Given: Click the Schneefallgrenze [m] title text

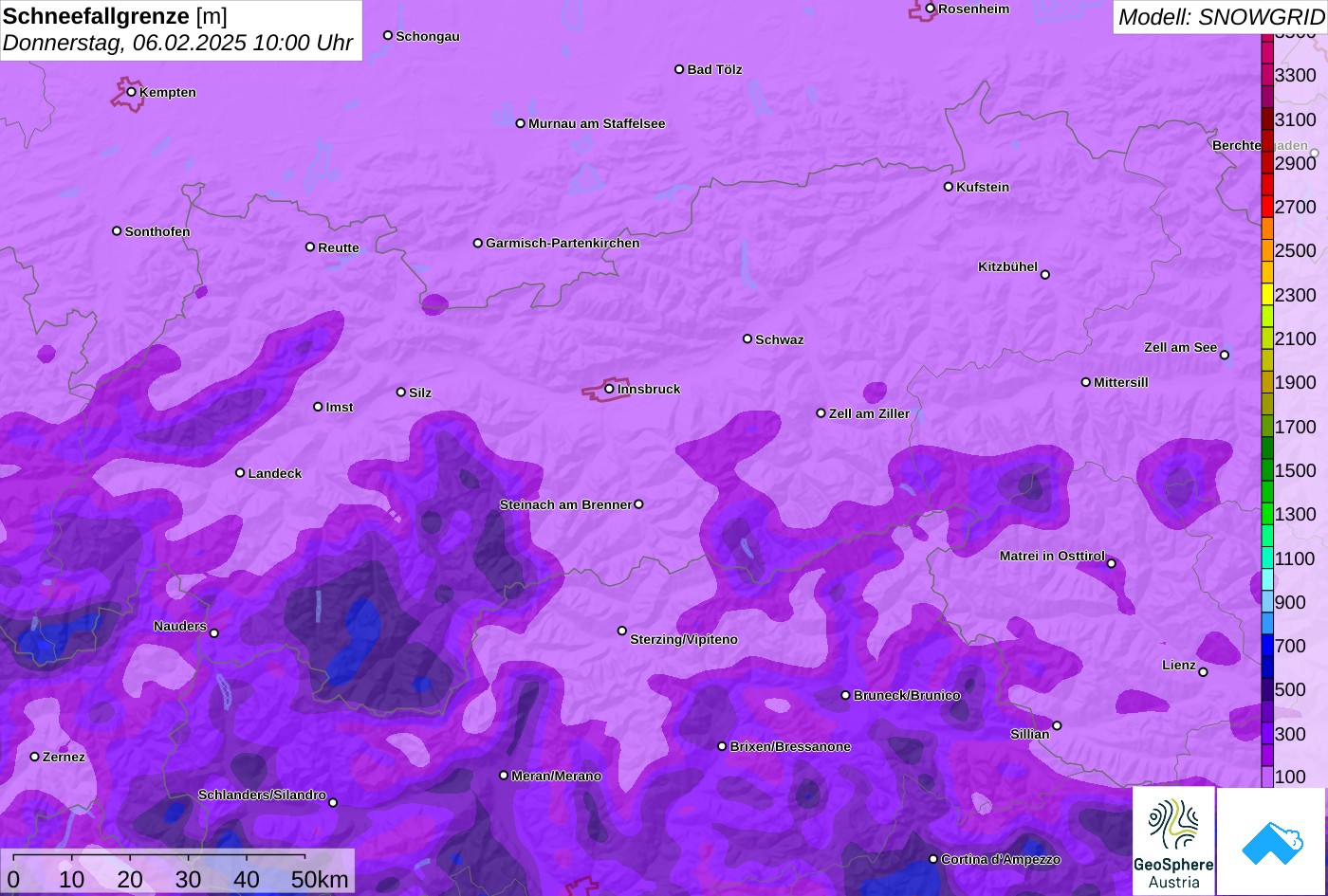Looking at the screenshot, I should [x=115, y=16].
